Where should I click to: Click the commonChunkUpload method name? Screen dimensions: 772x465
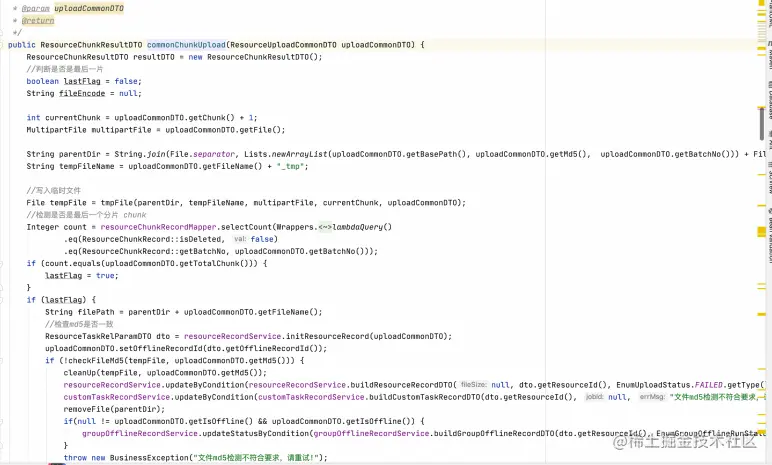click(x=186, y=45)
